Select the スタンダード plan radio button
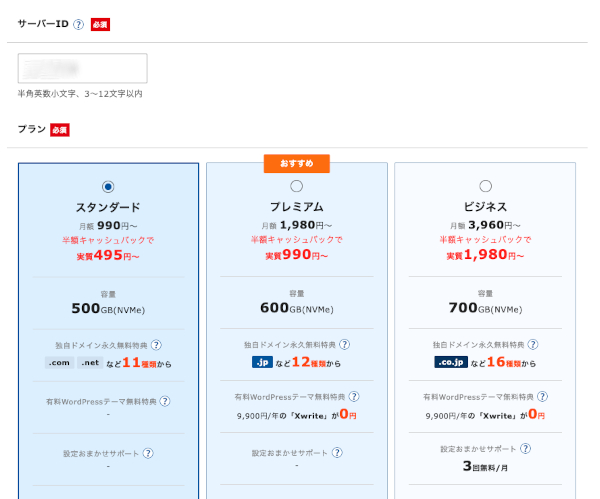This screenshot has height=499, width=600. pos(108,186)
